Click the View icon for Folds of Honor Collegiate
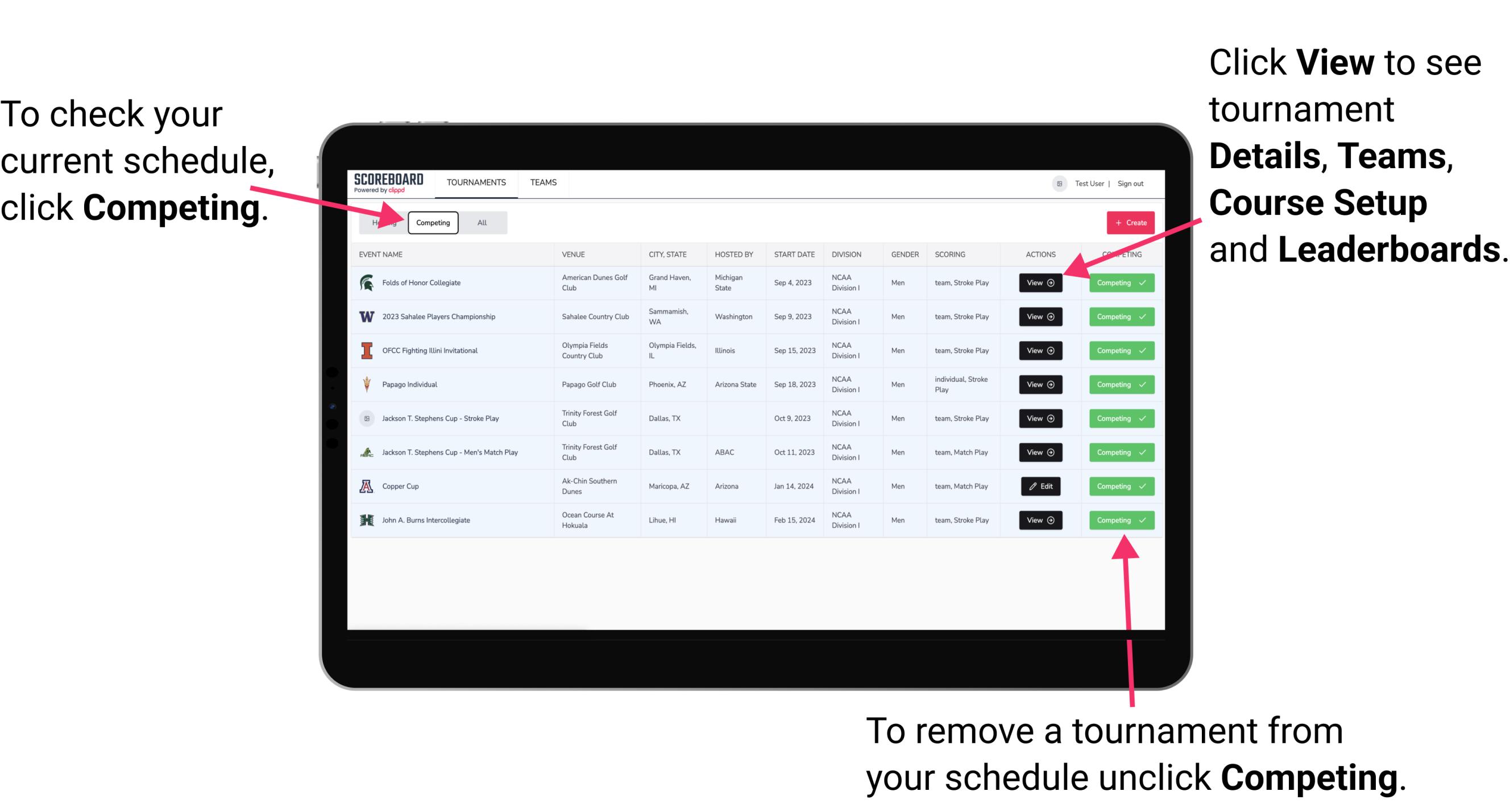This screenshot has height=812, width=1510. (1038, 283)
